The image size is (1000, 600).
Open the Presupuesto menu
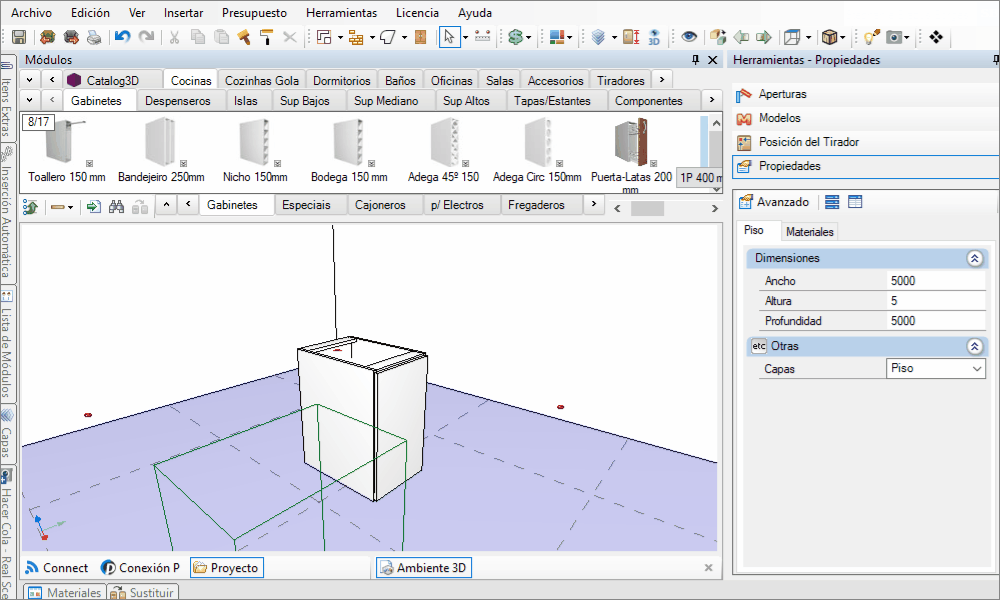pos(254,13)
